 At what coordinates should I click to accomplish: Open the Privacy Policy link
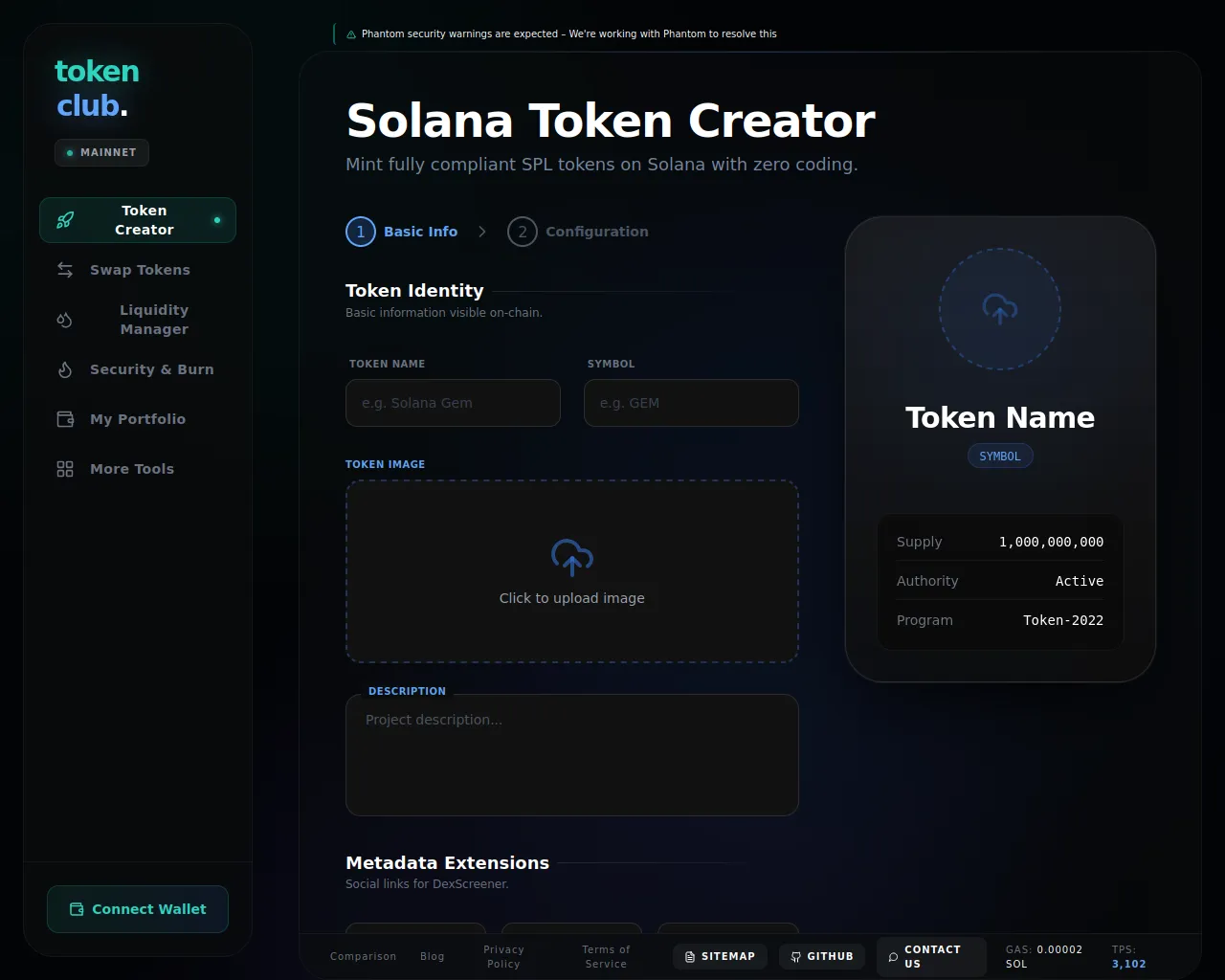(503, 956)
